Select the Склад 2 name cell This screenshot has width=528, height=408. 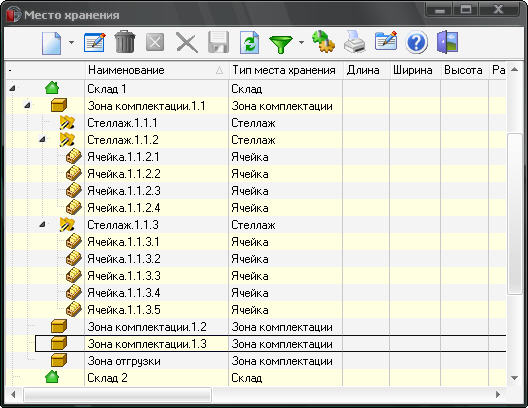[157, 378]
